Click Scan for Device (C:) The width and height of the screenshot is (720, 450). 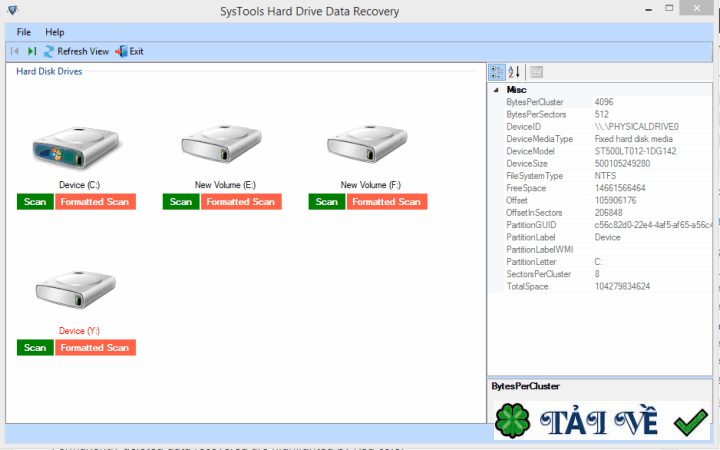point(35,202)
